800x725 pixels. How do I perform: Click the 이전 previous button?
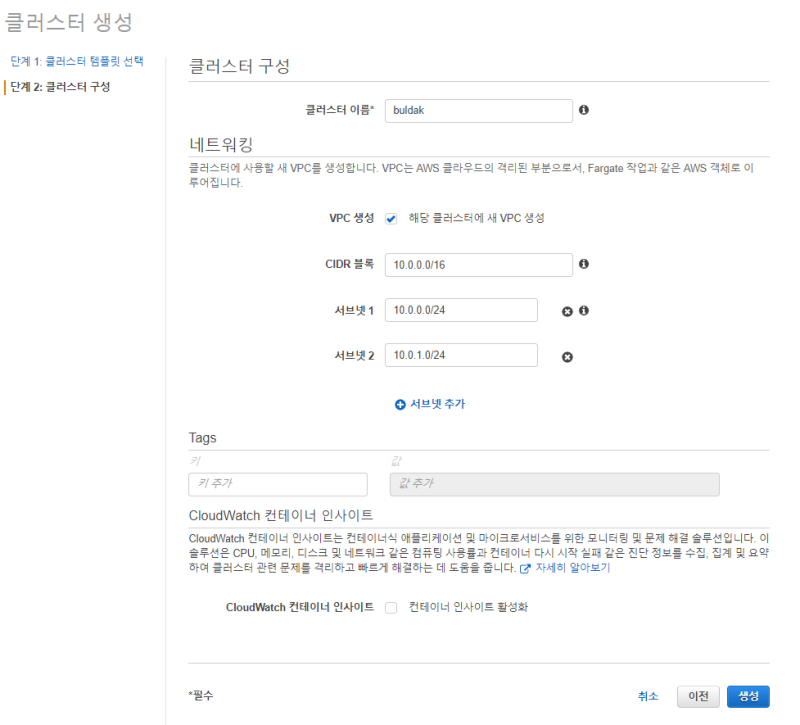click(698, 696)
